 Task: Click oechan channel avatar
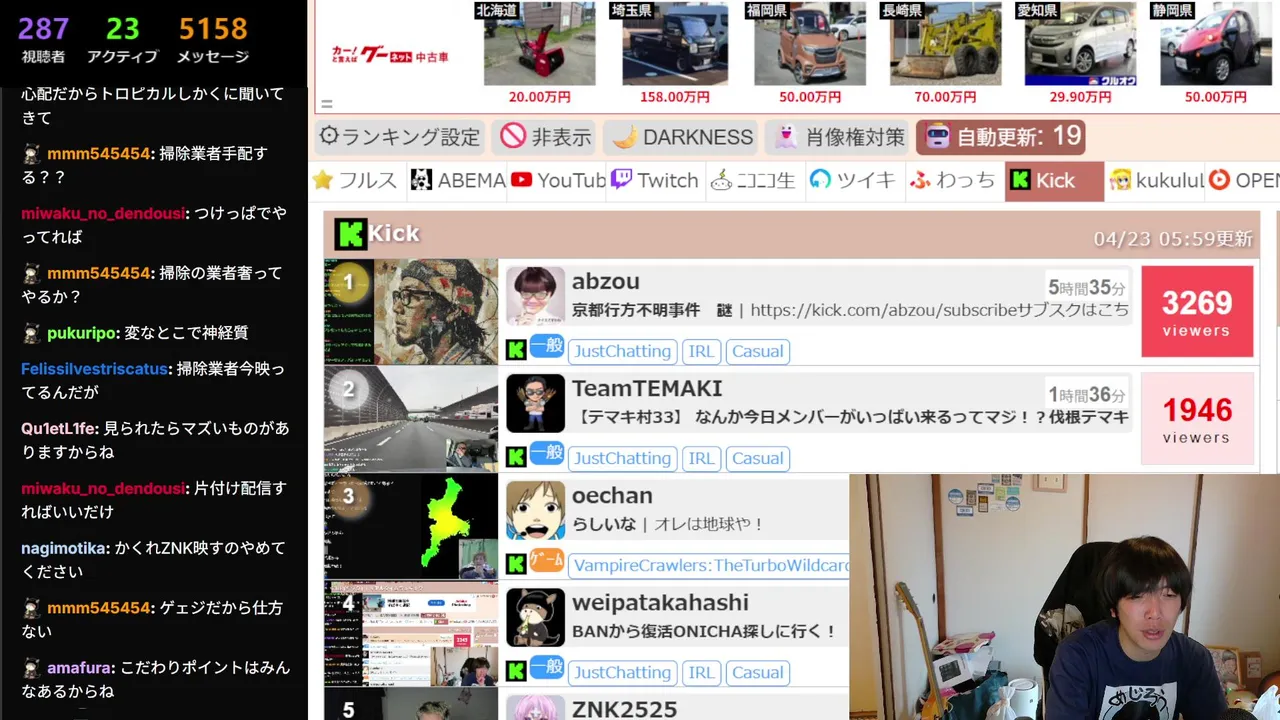click(535, 510)
